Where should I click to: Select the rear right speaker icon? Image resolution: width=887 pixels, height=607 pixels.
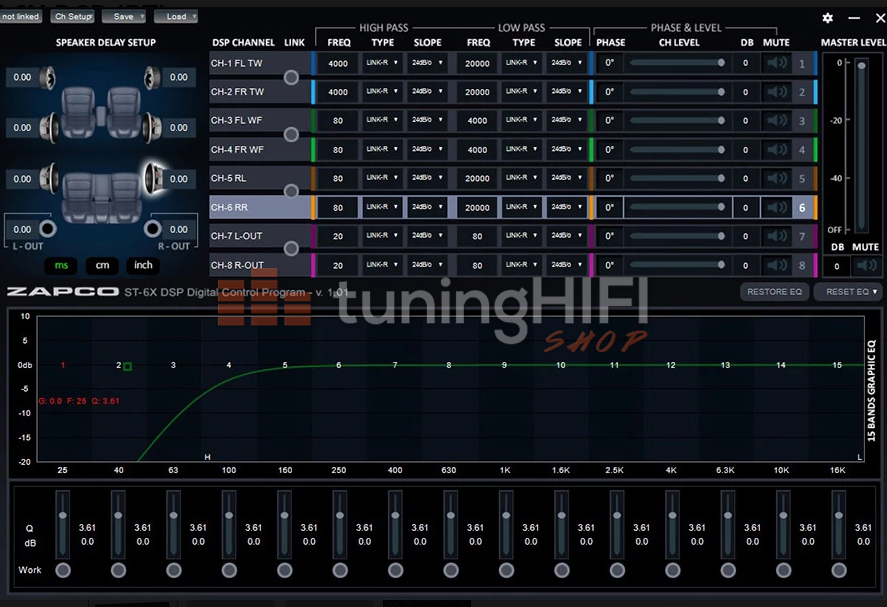(x=151, y=179)
